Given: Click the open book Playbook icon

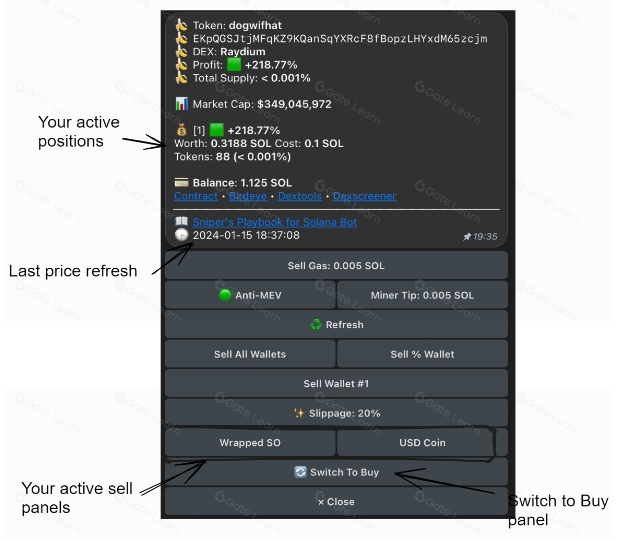Looking at the screenshot, I should coord(181,221).
